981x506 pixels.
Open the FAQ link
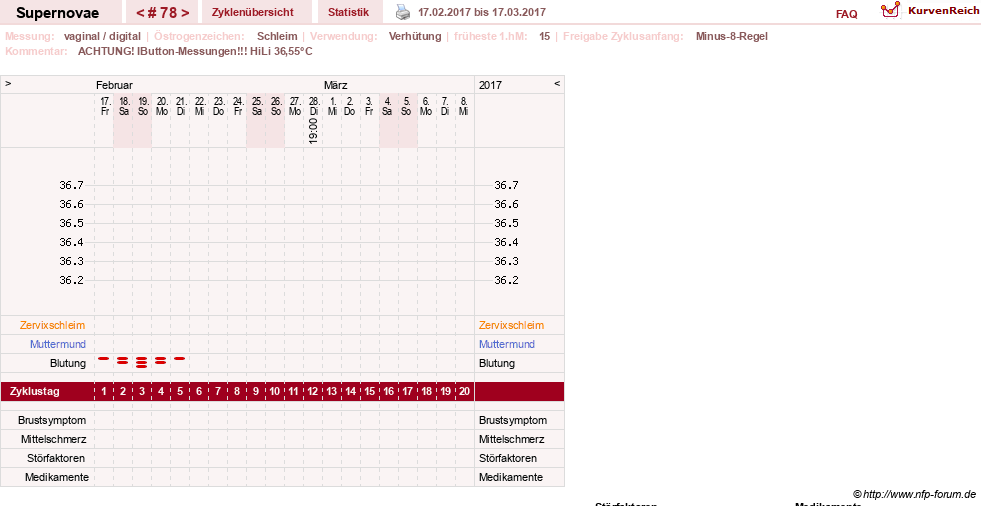click(846, 14)
